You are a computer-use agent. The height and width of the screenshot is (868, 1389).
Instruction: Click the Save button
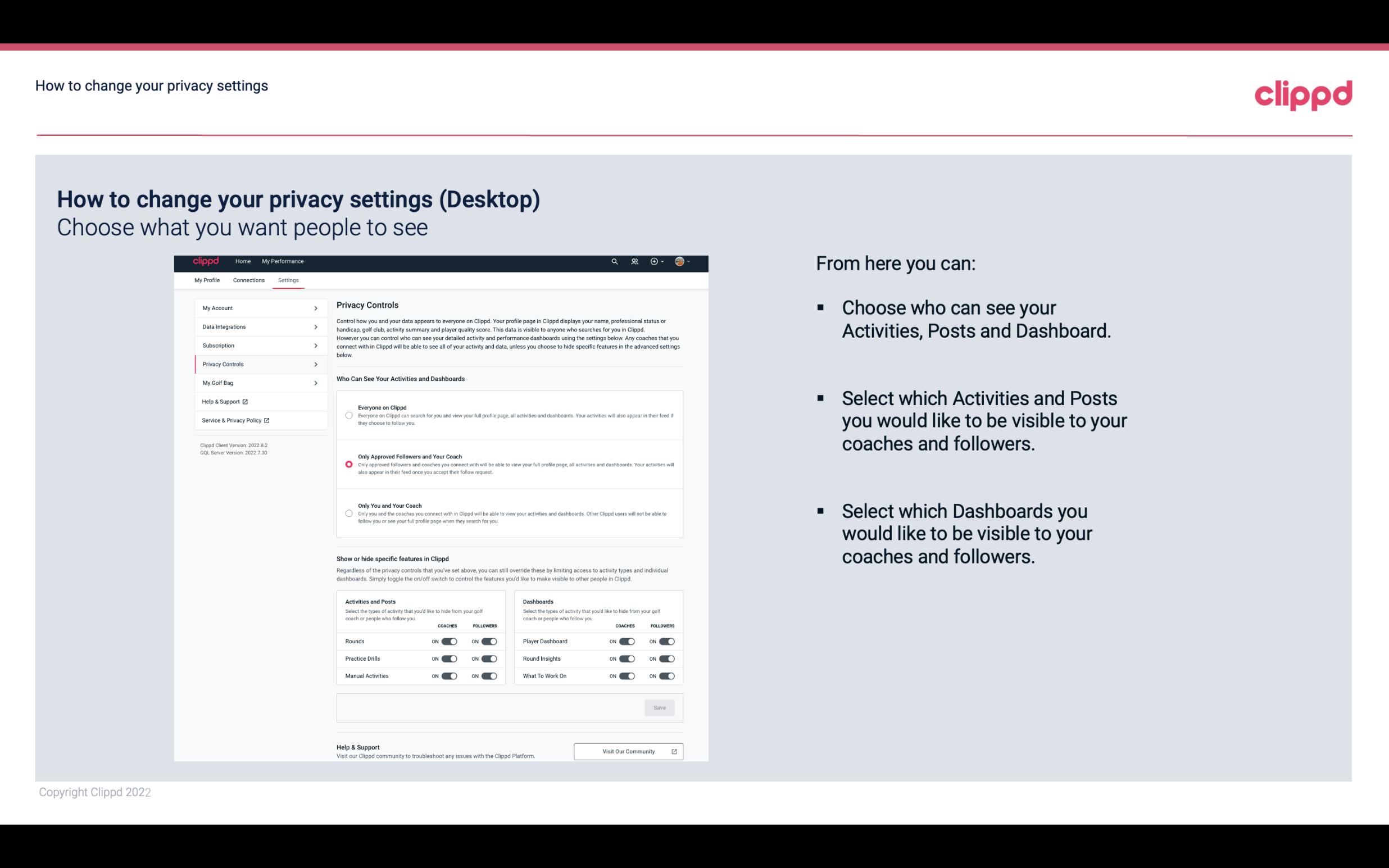(660, 707)
